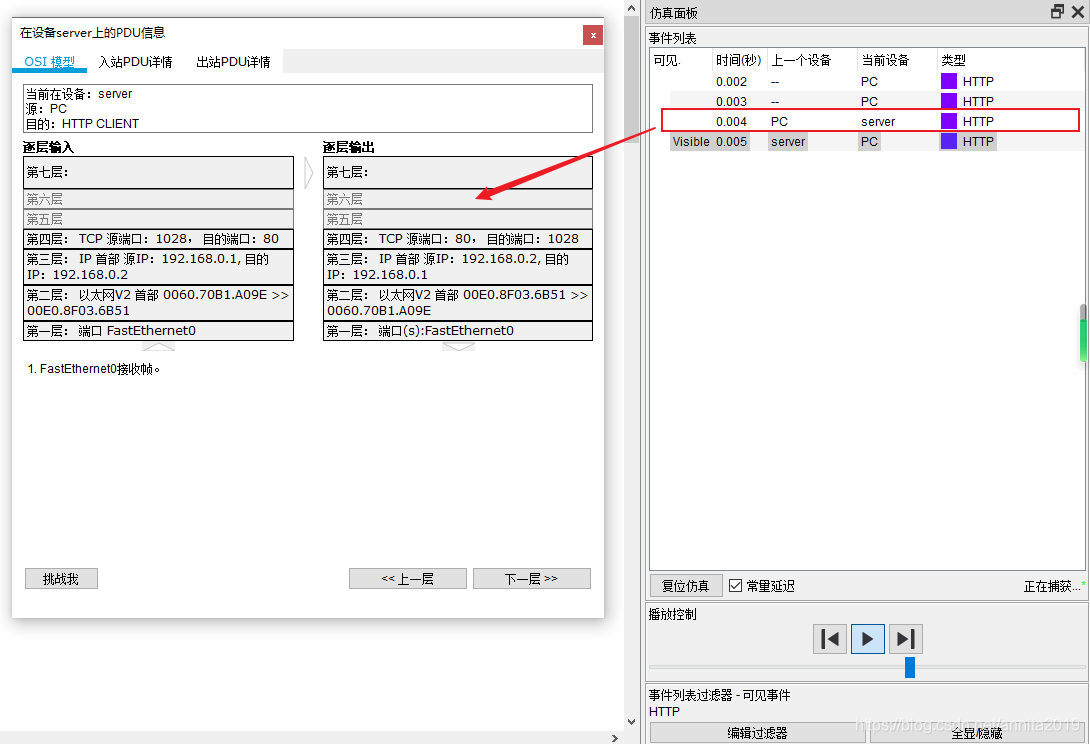Click the right arrow of horizontal scrollbar
Image resolution: width=1090 pixels, height=744 pixels.
[615, 738]
